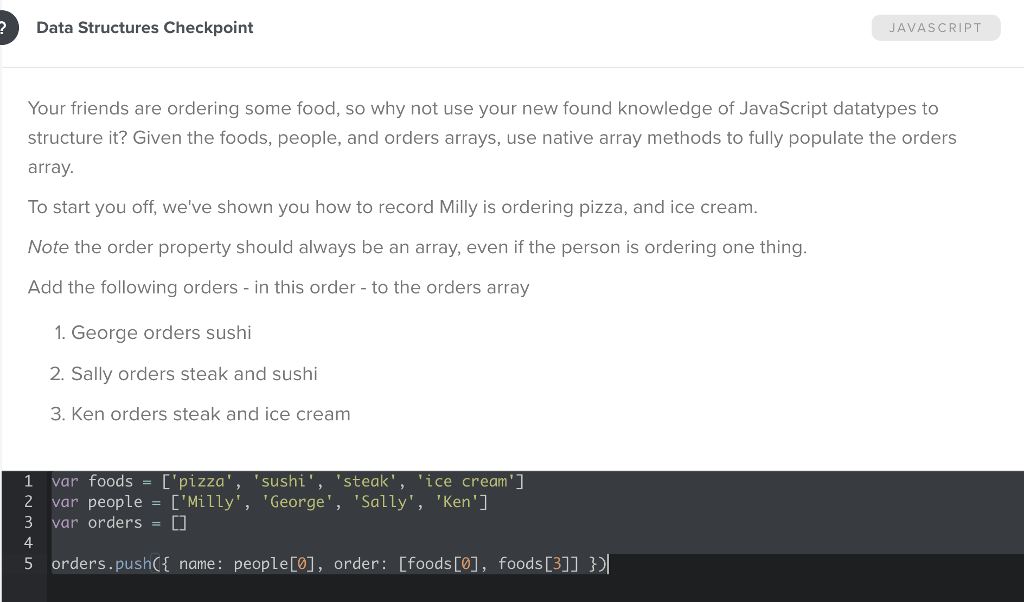Select the 'pizza' string in the foods array
Viewport: 1024px width, 602px height.
200,481
